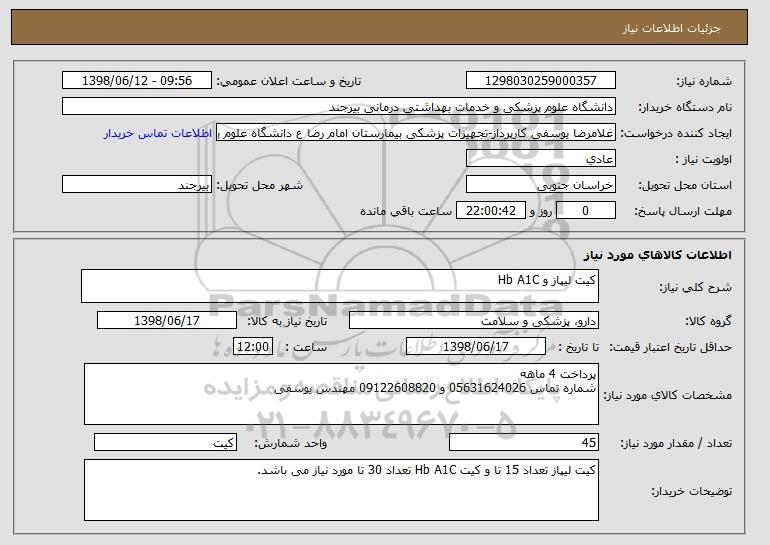The width and height of the screenshot is (770, 545).
Task: Click the goods group field دارو، پزشکی و سلامت
Action: click(x=474, y=321)
